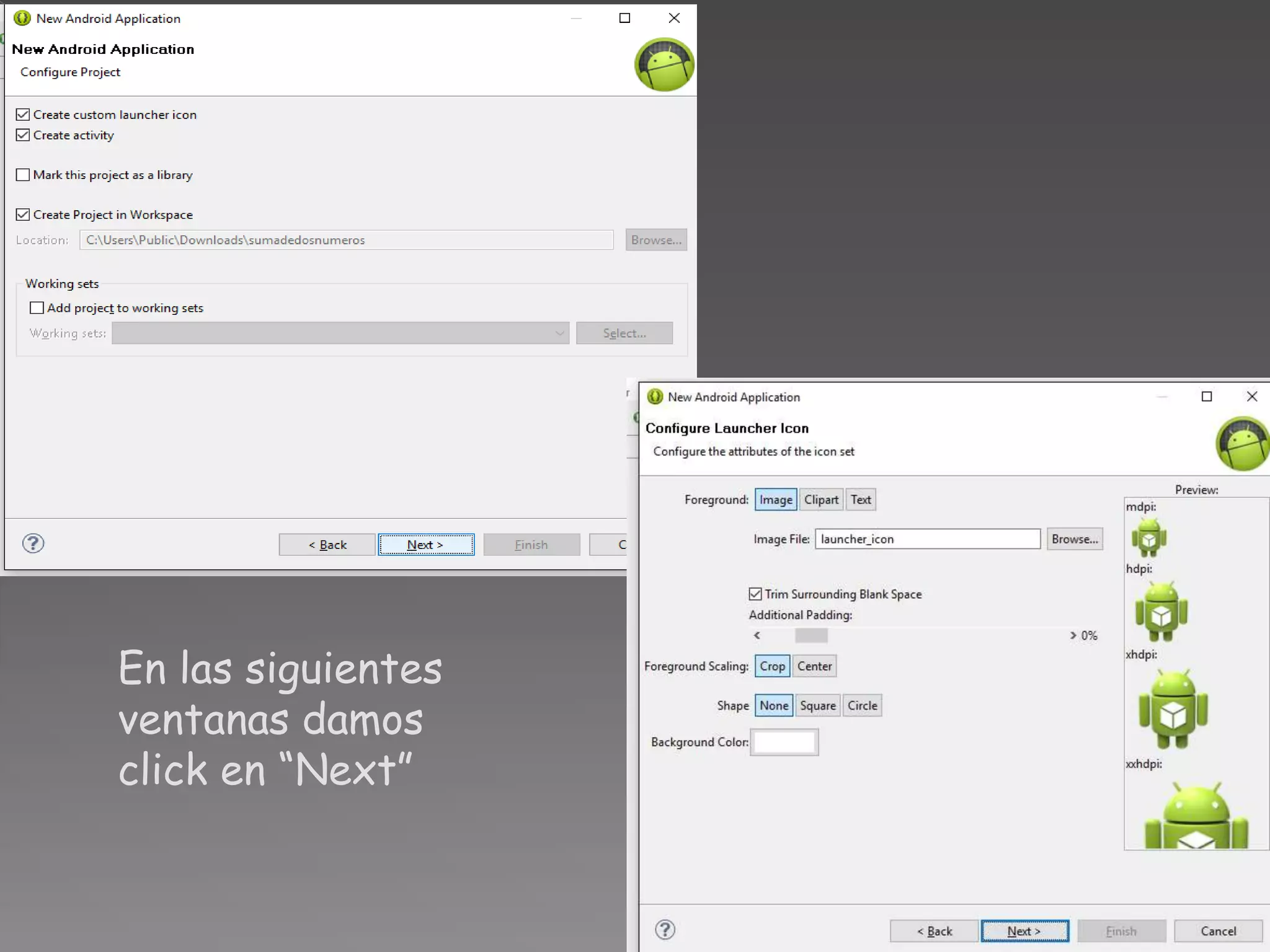Click Browse next to Location field

656,240
